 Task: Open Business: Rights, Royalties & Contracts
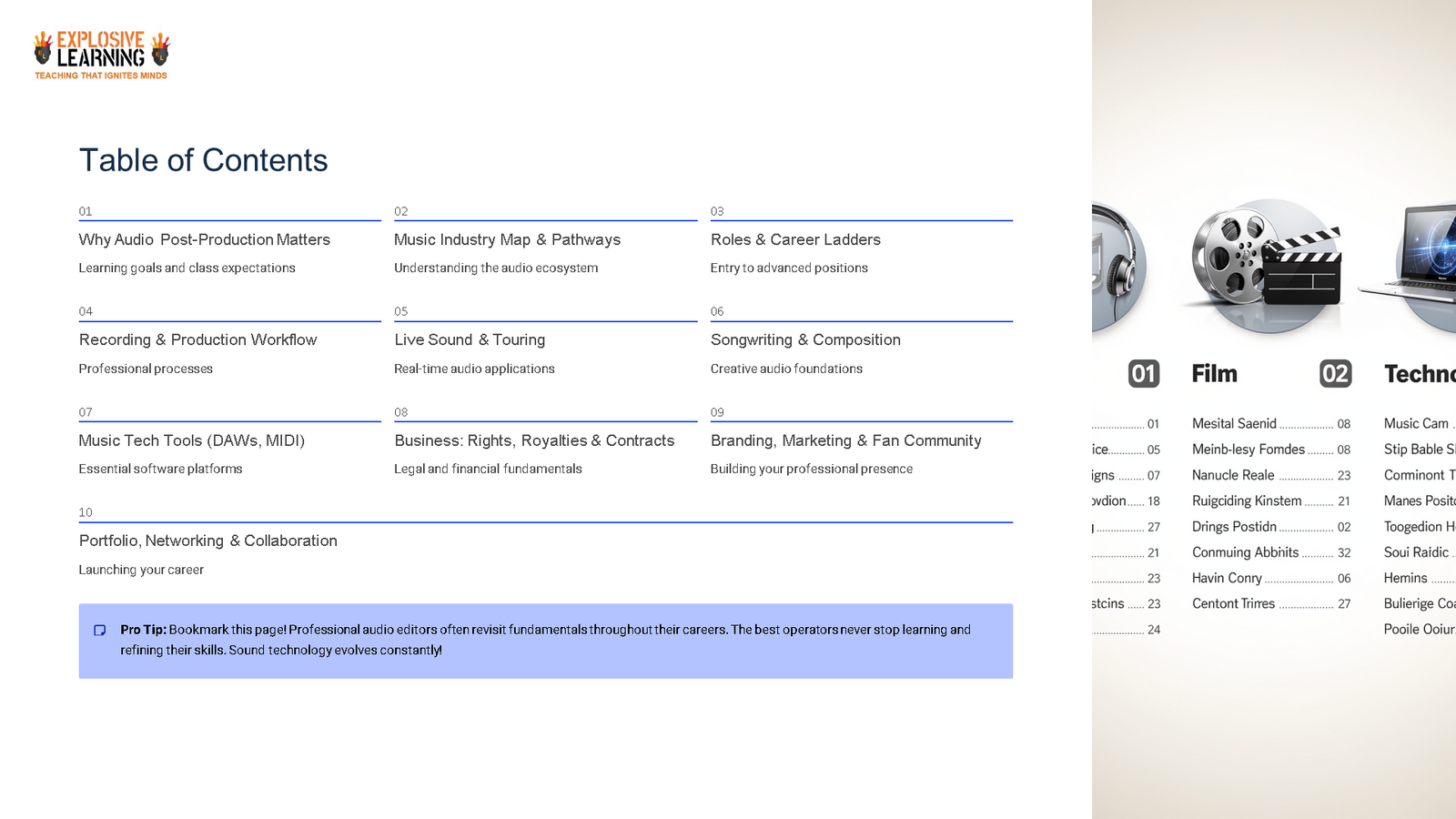[534, 440]
